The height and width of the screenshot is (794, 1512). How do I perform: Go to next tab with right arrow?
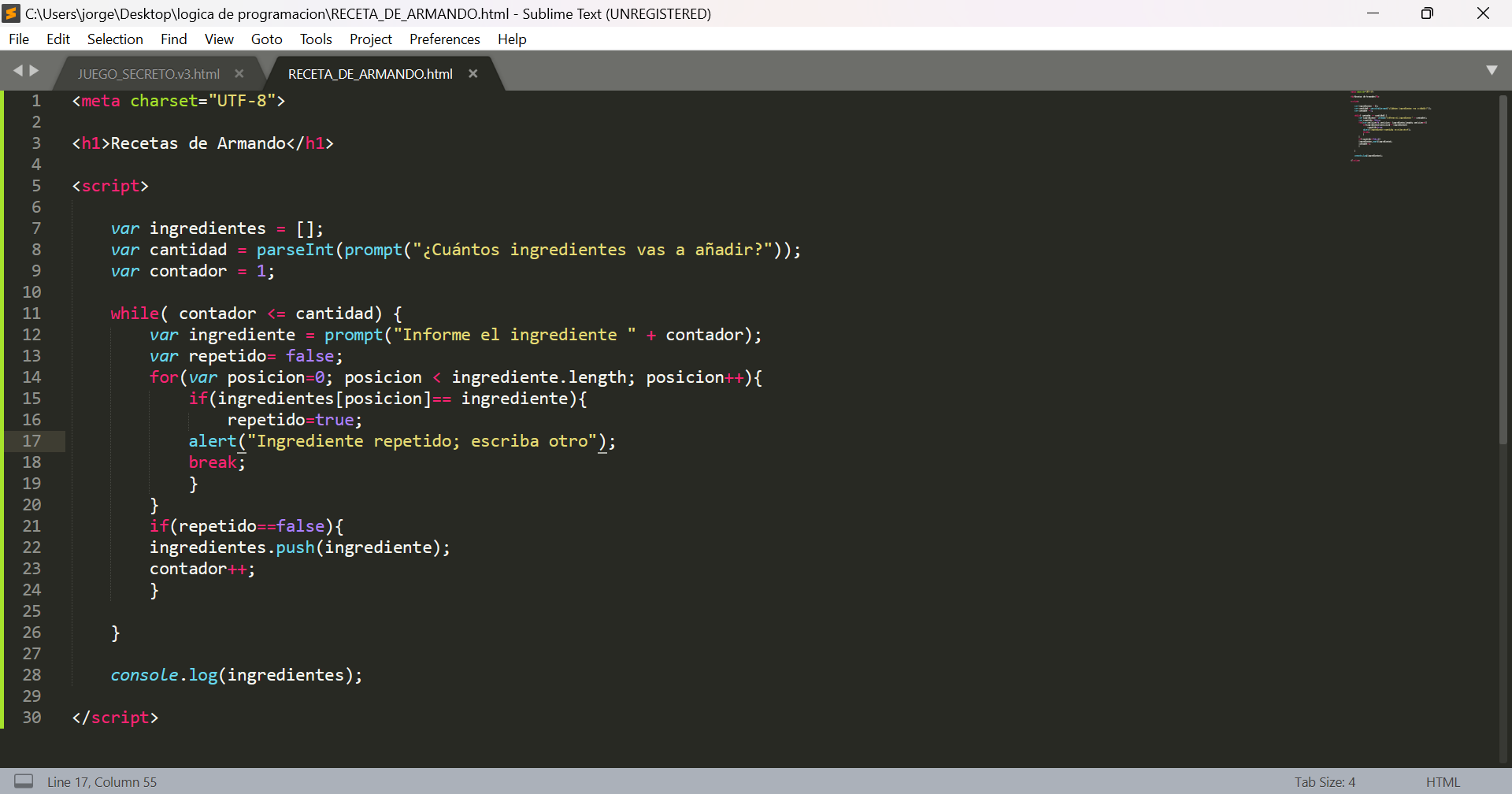pyautogui.click(x=34, y=71)
